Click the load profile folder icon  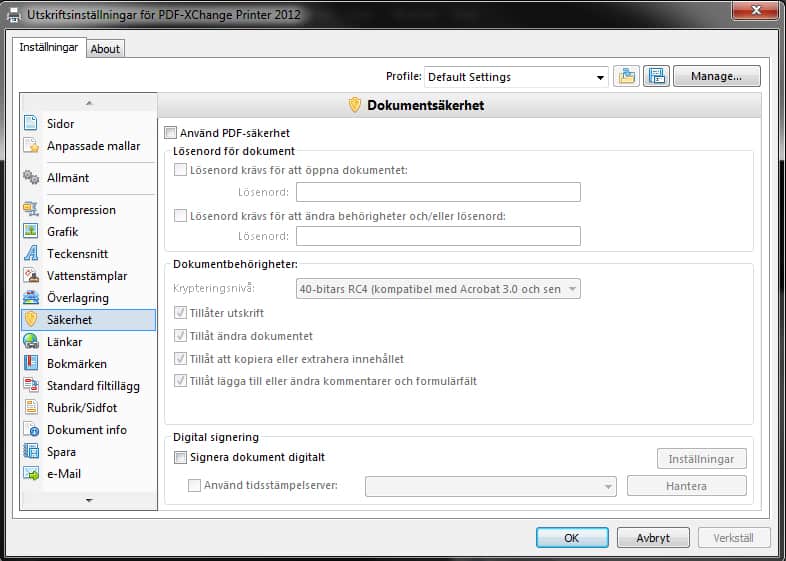(626, 76)
